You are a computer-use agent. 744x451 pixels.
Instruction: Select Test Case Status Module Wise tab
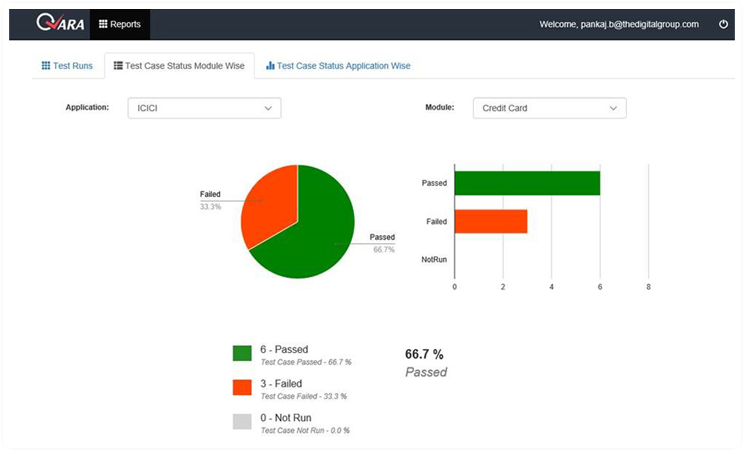tap(179, 66)
